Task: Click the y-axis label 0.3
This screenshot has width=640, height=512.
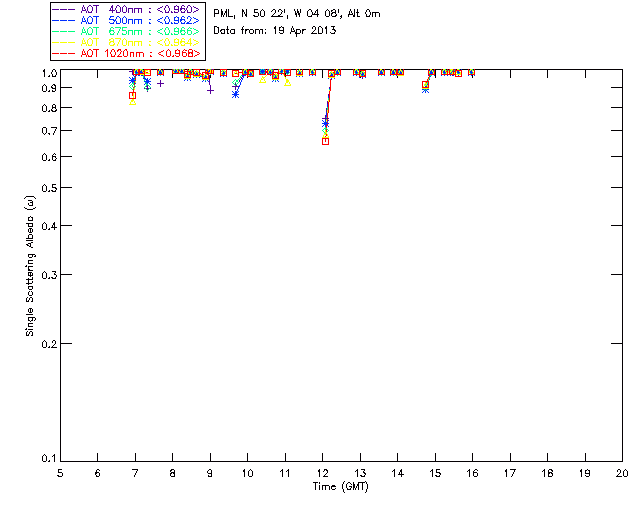Action: [49, 275]
